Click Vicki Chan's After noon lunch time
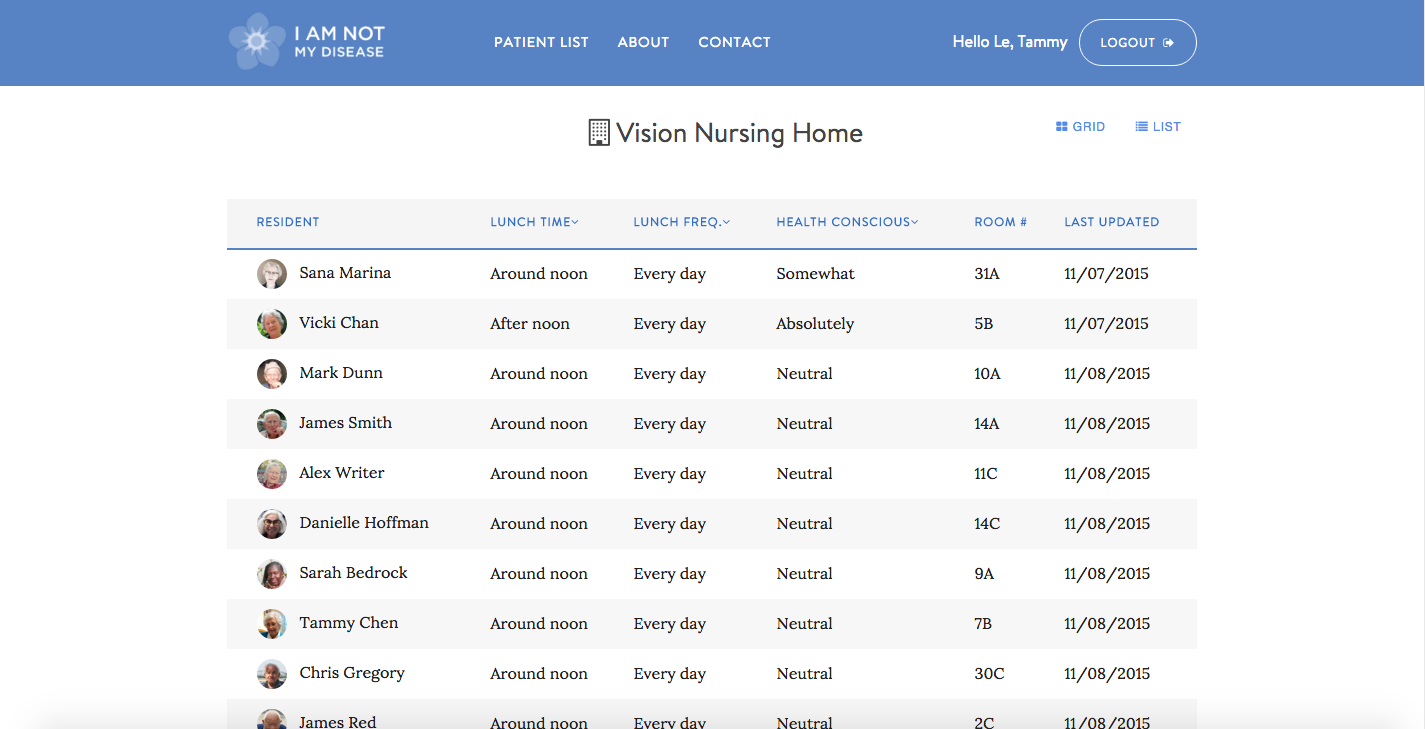Viewport: 1425px width, 729px height. tap(530, 324)
